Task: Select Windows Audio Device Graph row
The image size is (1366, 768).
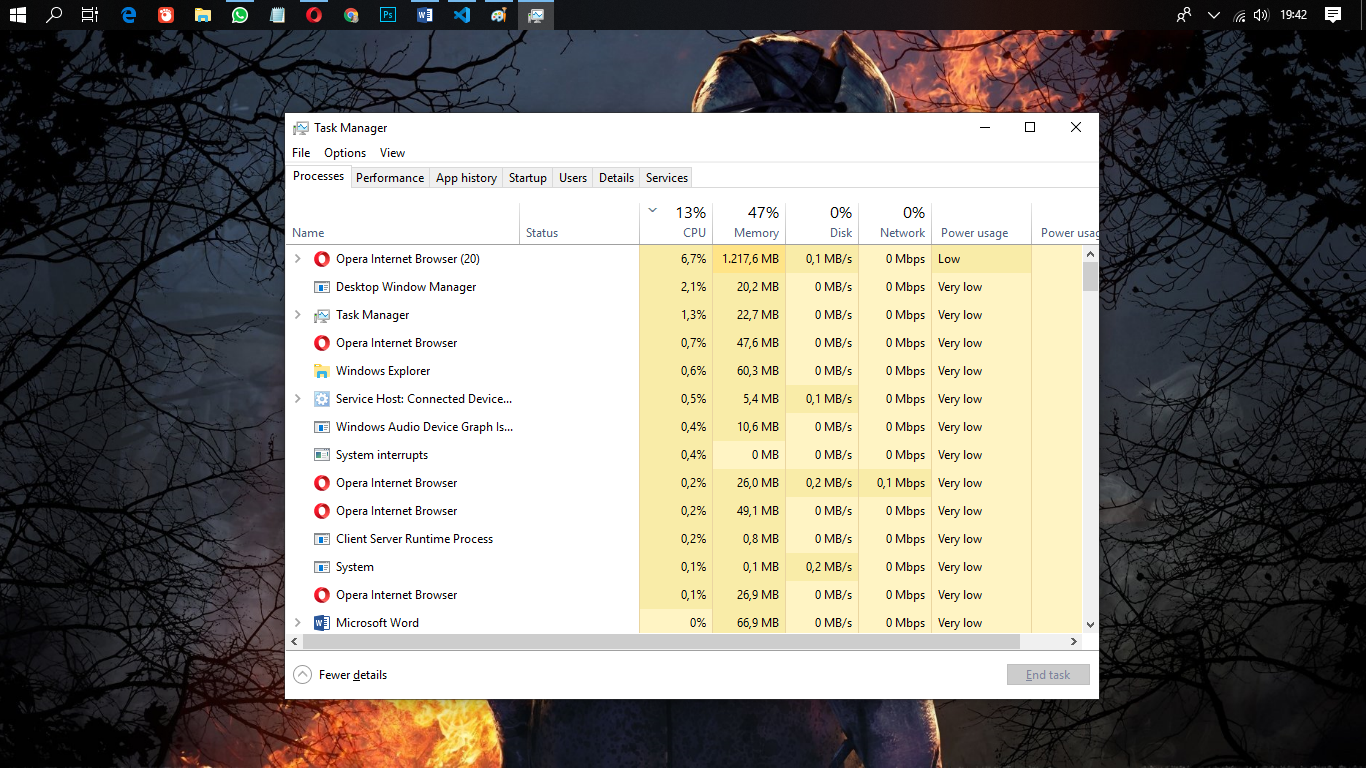Action: pos(684,427)
